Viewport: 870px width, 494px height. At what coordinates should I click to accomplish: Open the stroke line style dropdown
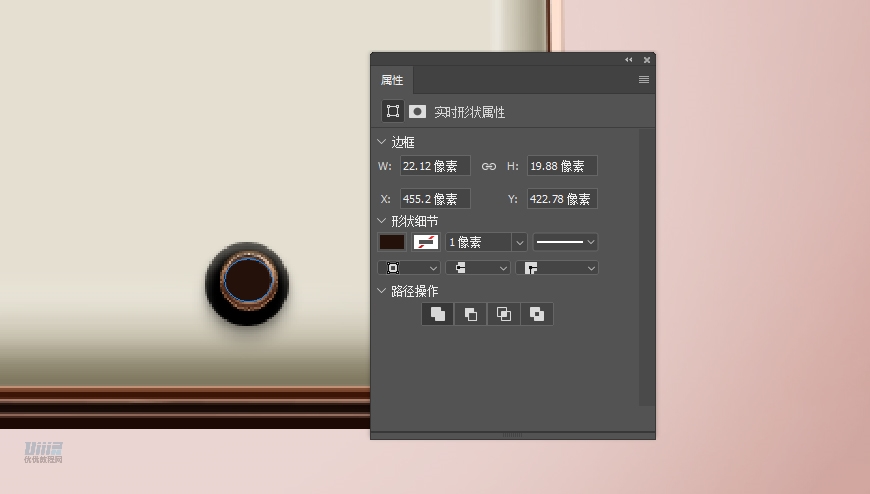[565, 242]
